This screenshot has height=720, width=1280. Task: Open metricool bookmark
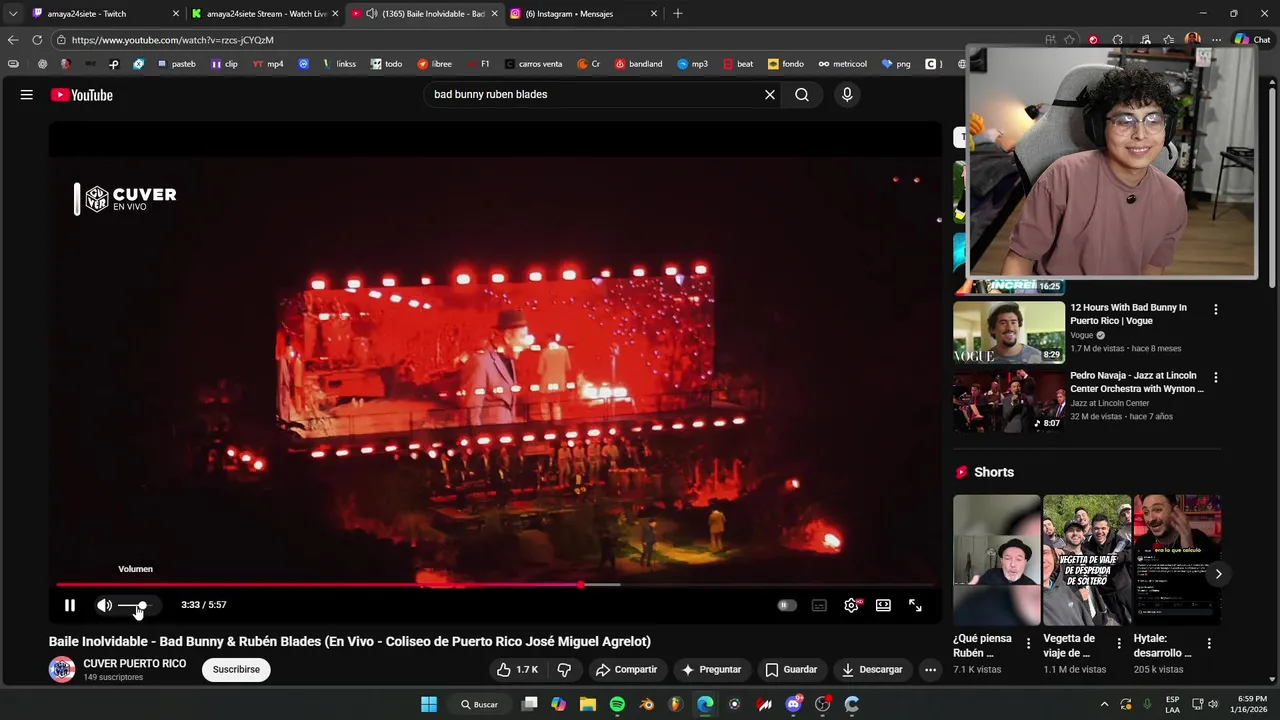coord(843,64)
